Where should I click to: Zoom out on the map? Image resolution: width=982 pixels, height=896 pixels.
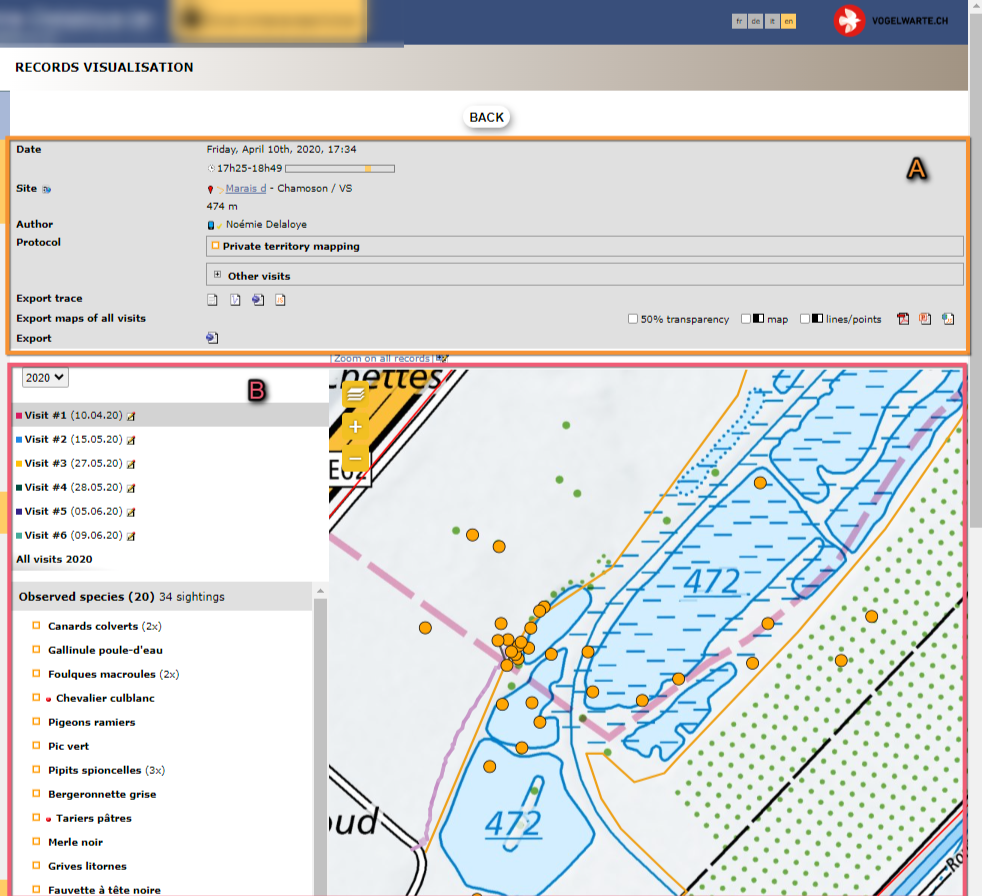355,459
